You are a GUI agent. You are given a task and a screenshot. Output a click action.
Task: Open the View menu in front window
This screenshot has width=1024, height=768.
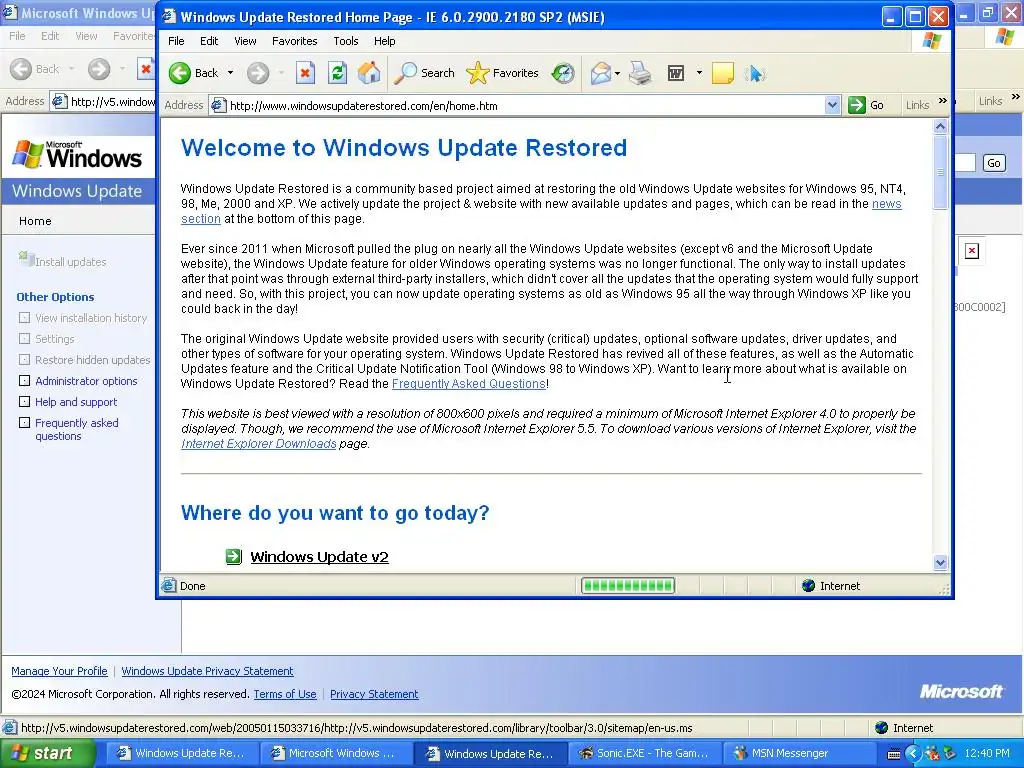[x=246, y=40]
